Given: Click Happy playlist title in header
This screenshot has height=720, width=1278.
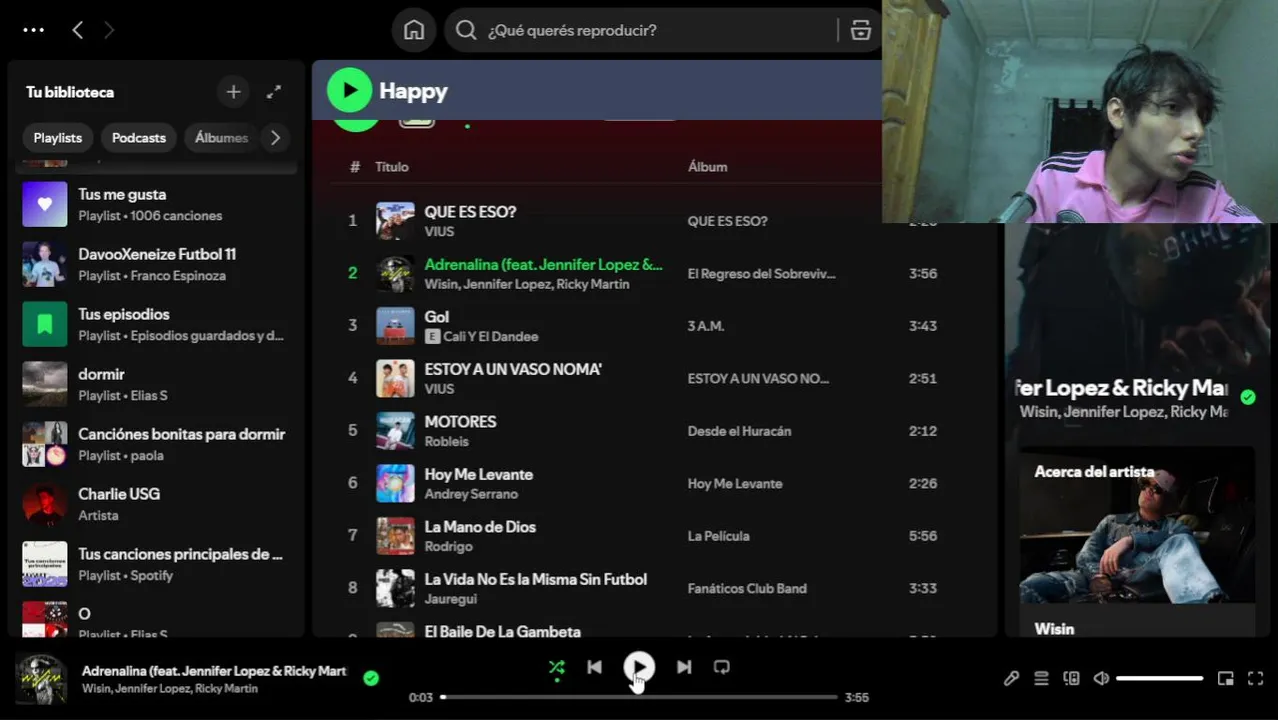Looking at the screenshot, I should coord(413,91).
